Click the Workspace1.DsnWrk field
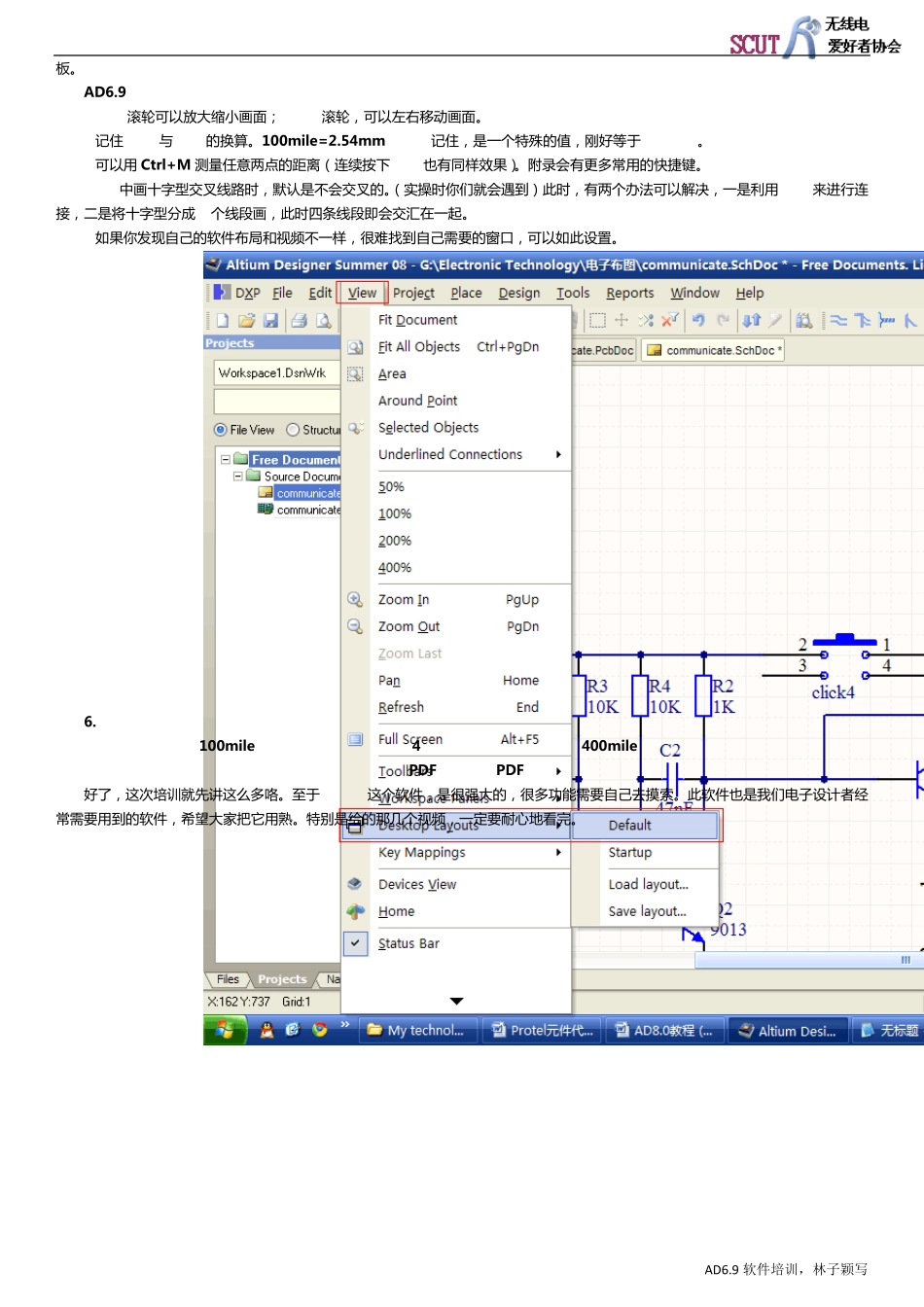 [276, 373]
